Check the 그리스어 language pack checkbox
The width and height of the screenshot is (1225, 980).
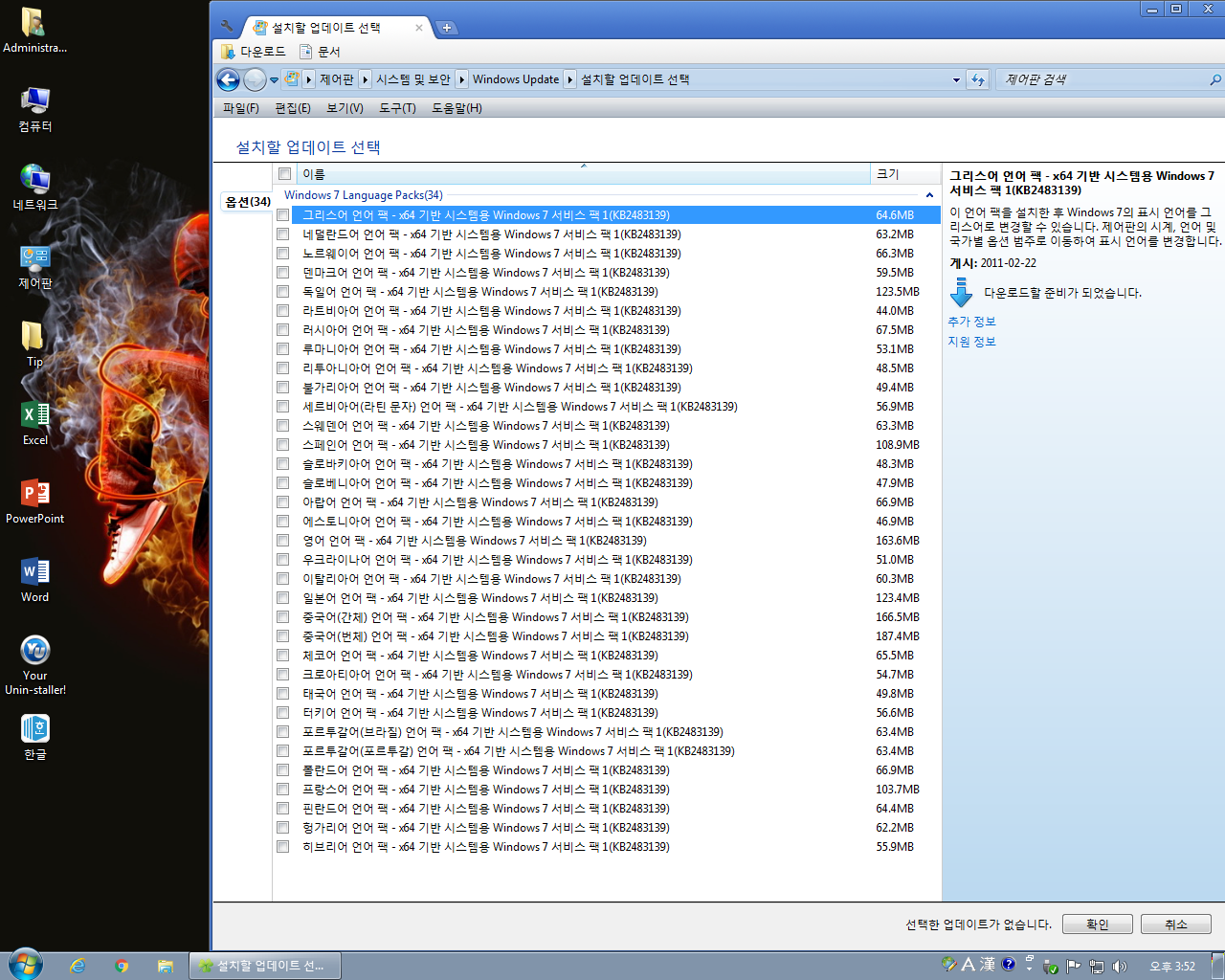tap(282, 215)
